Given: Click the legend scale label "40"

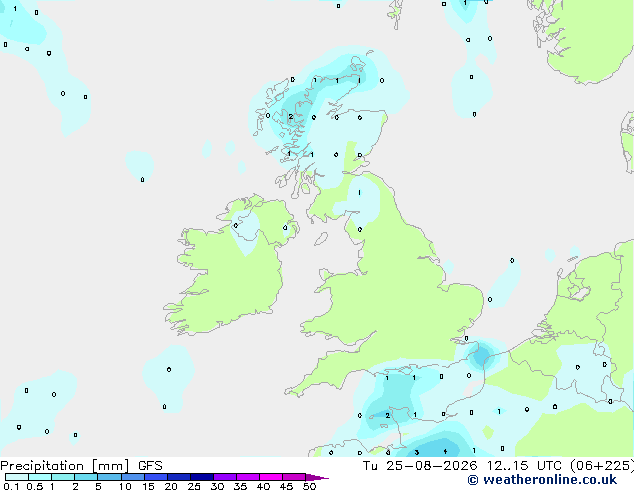Looking at the screenshot, I should [263, 486].
